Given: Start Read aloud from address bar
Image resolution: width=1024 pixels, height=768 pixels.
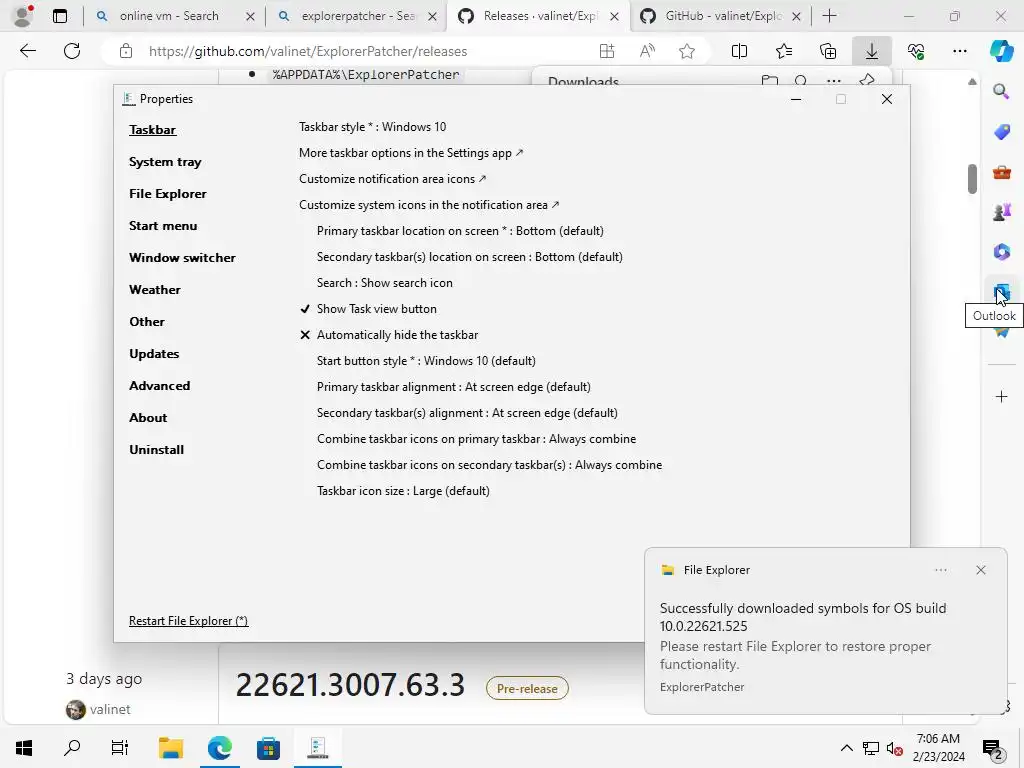Looking at the screenshot, I should (647, 51).
